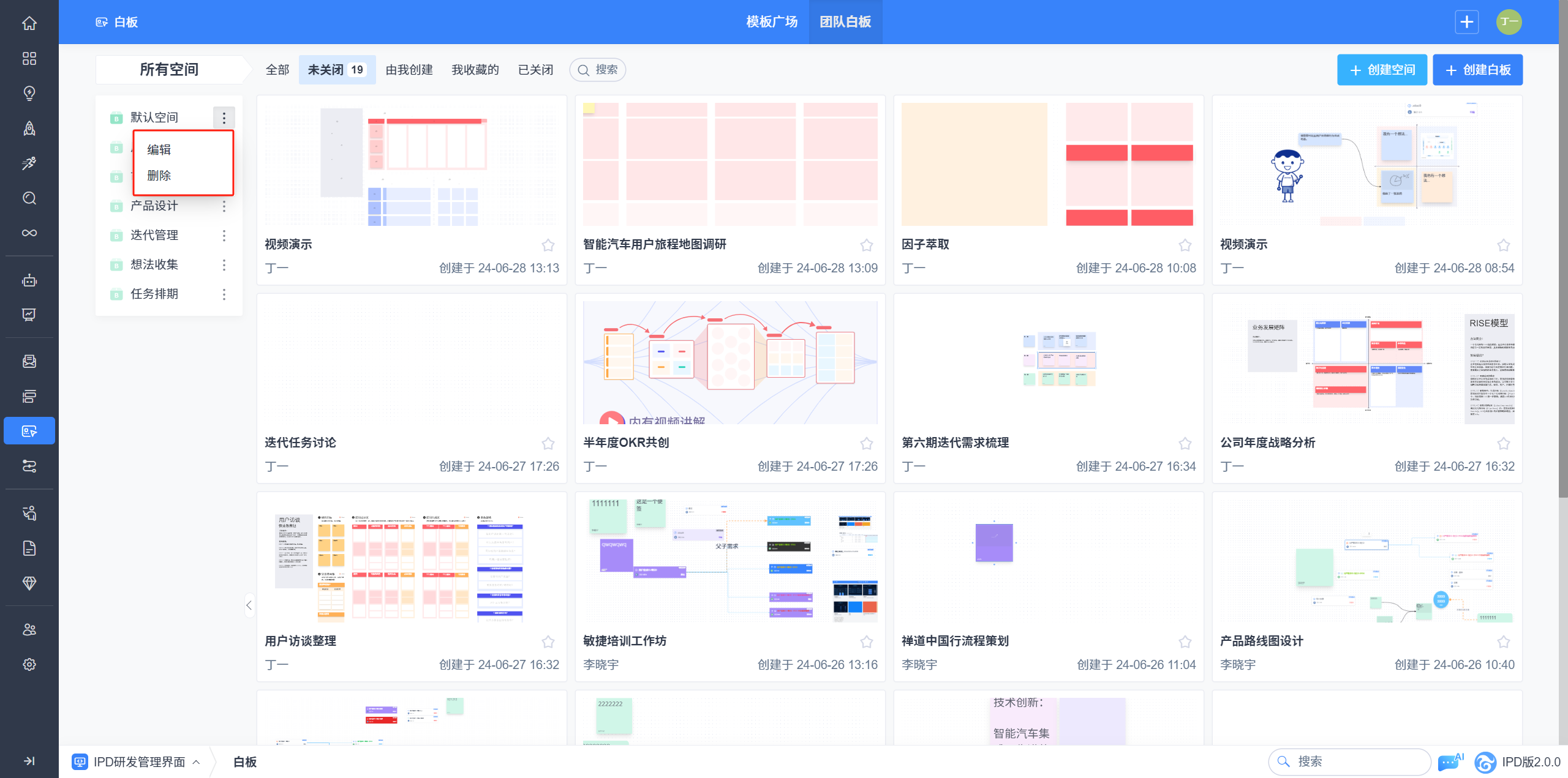The image size is (1568, 778).
Task: Click the rocket icon in the left sidebar
Action: pyautogui.click(x=29, y=128)
